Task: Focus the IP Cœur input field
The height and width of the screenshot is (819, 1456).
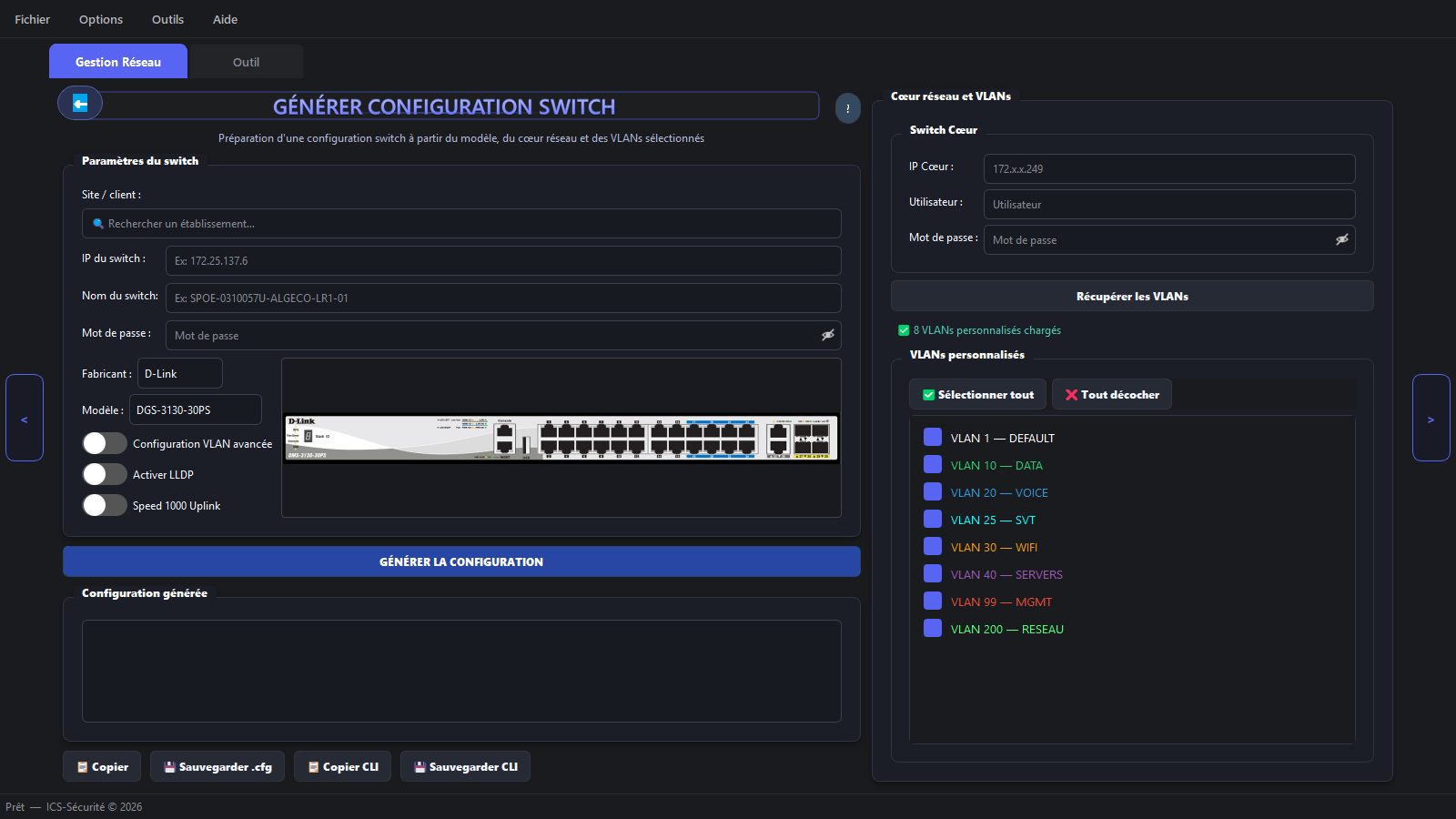Action: (x=1169, y=168)
